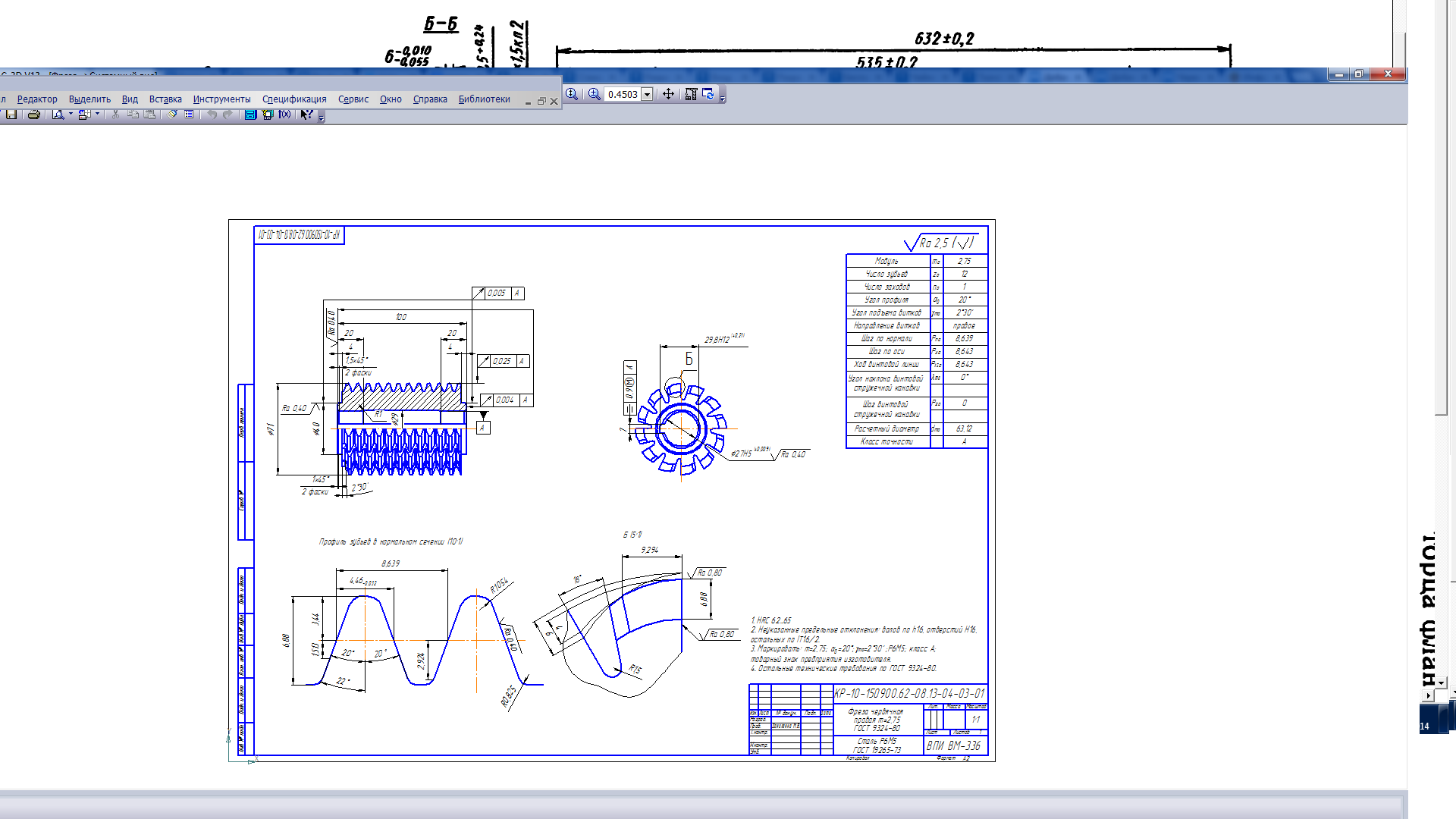Viewport: 1456px width, 819px height.
Task: Click the Properties list icon
Action: [x=189, y=115]
